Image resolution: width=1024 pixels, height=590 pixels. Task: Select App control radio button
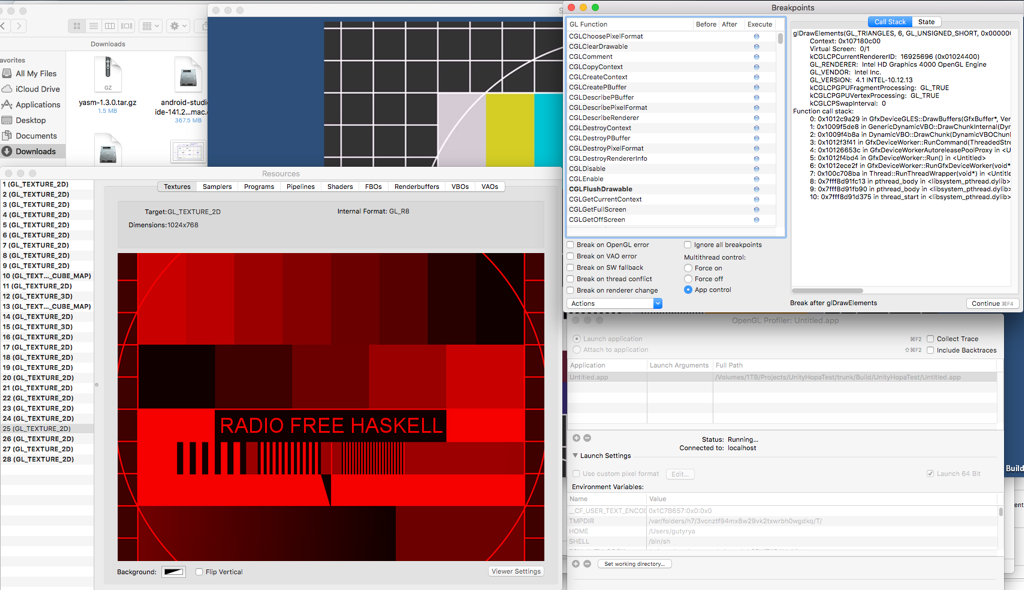(x=688, y=289)
